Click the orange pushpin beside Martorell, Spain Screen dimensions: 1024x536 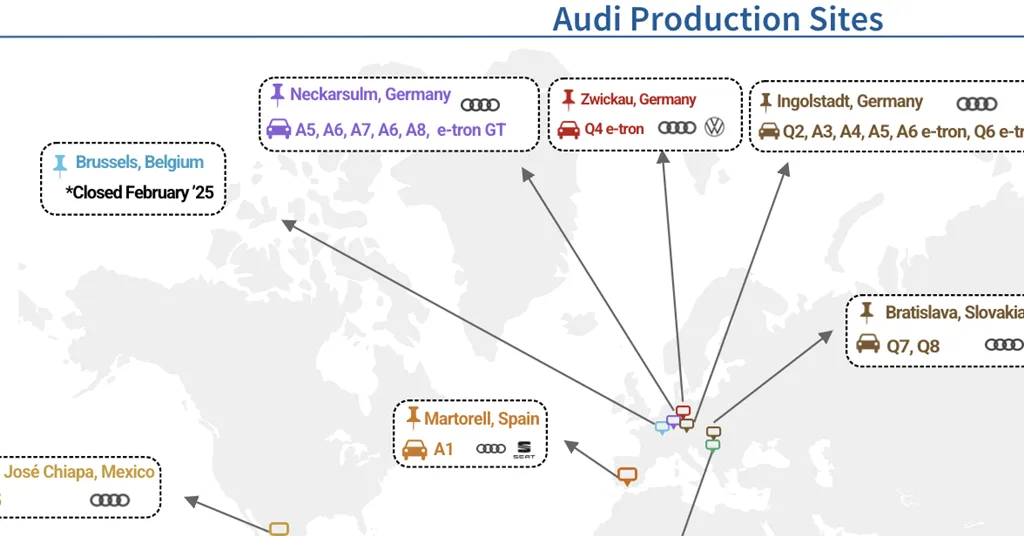413,417
